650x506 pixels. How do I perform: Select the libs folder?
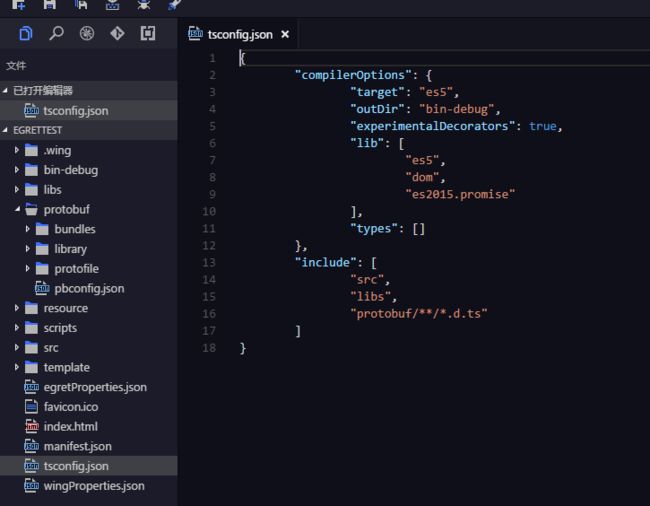(89, 189)
